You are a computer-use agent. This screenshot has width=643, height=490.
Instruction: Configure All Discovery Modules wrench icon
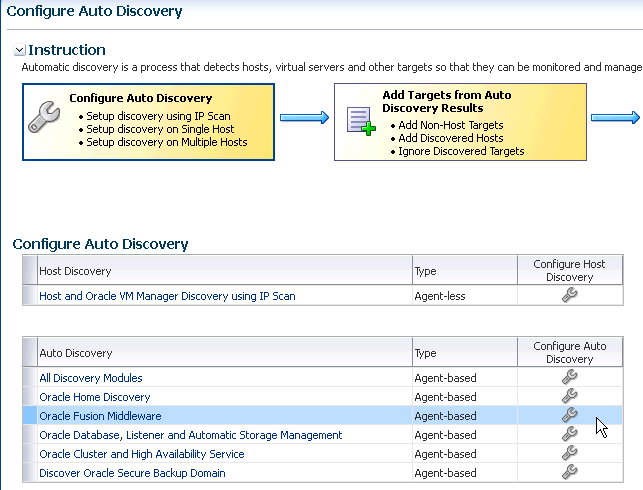(x=570, y=377)
